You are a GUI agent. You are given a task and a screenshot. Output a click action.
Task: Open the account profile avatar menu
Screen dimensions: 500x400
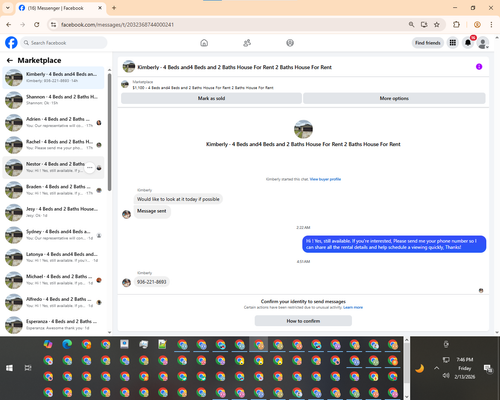click(x=483, y=43)
